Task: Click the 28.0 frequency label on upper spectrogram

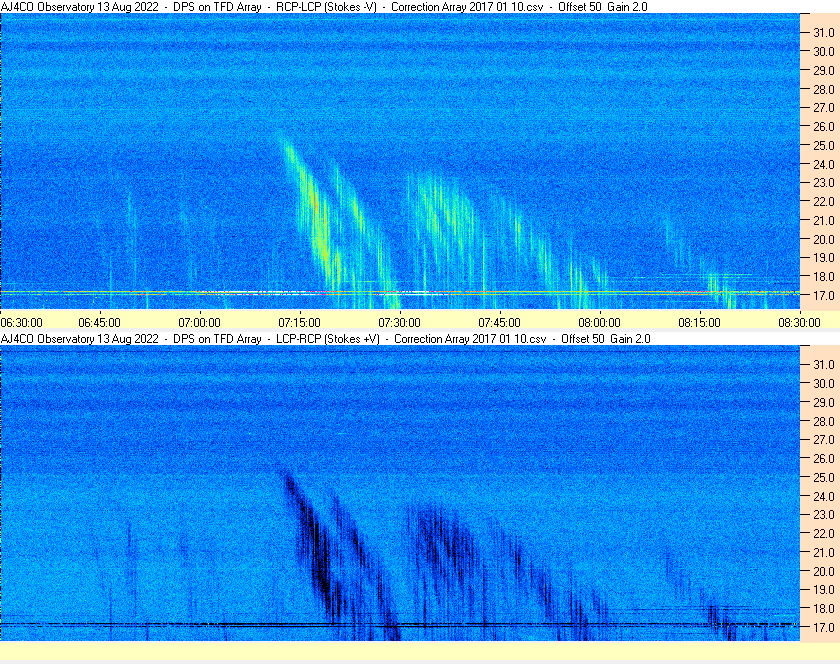Action: point(824,89)
